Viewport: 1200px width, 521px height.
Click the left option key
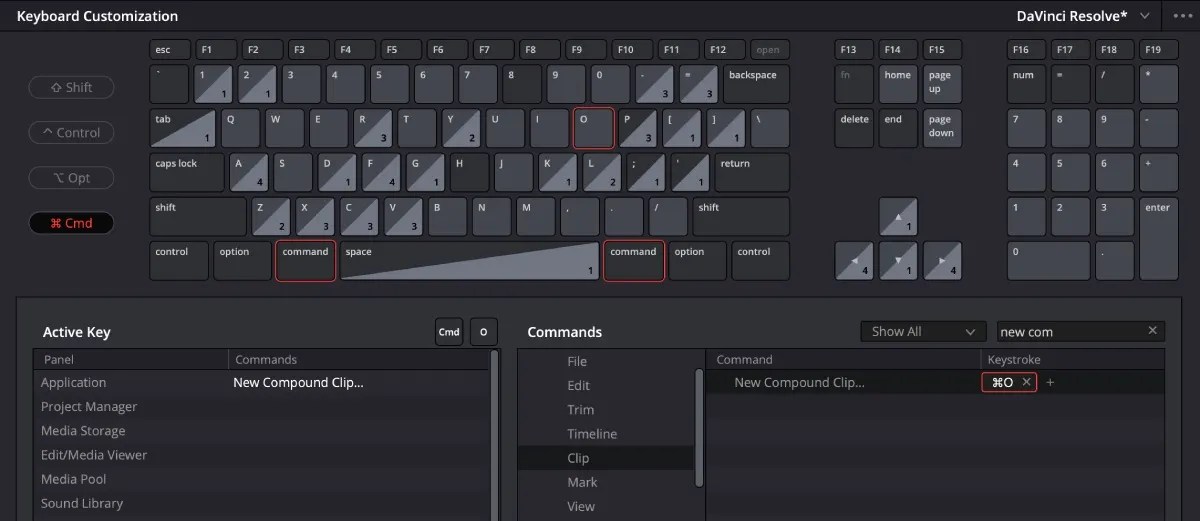(241, 260)
